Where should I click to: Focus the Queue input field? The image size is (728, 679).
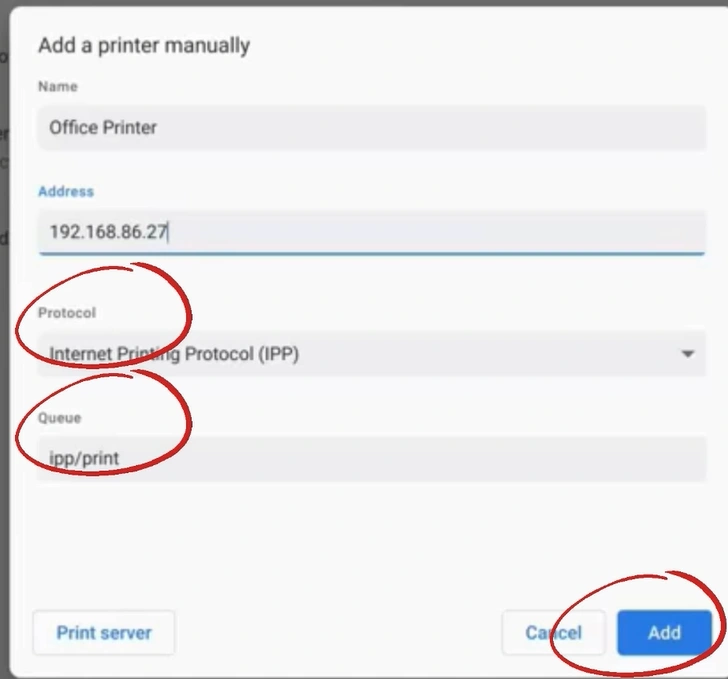click(x=370, y=459)
